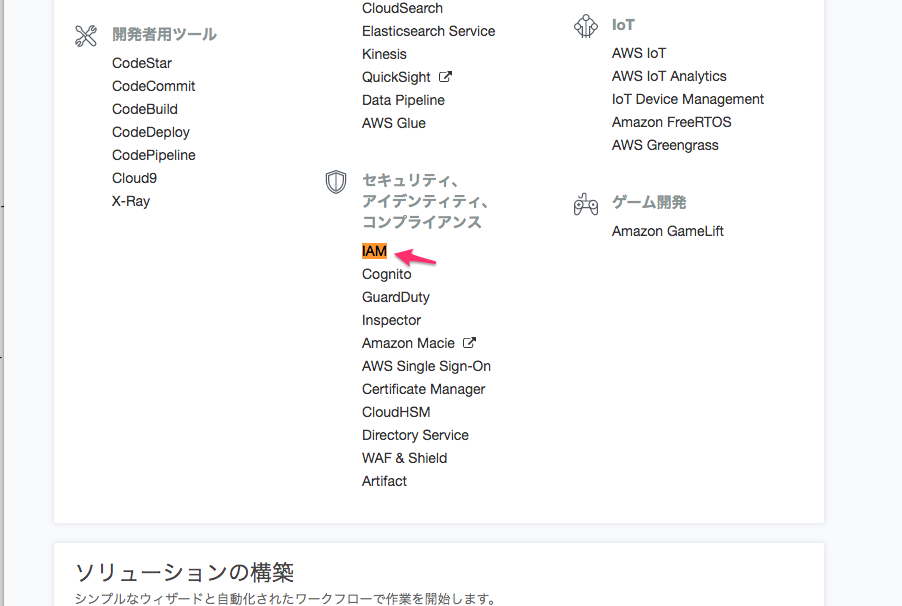Click the ゲーム開発 category heading
Image resolution: width=902 pixels, height=606 pixels.
[649, 203]
